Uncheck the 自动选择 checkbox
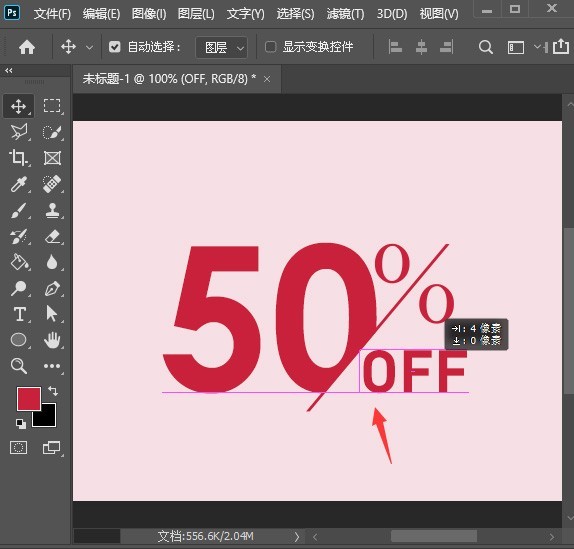574x549 pixels. click(x=115, y=47)
